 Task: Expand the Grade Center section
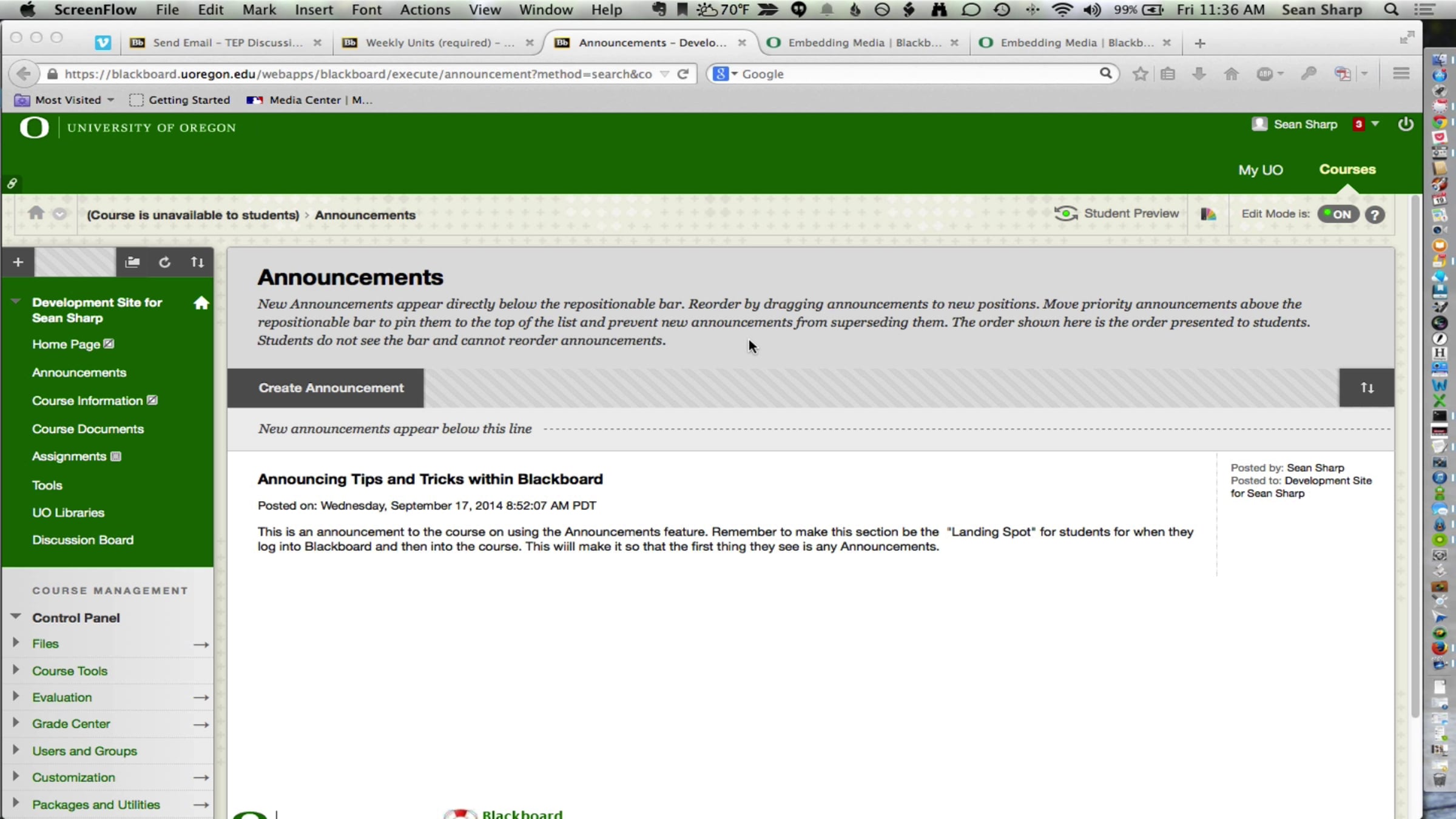point(16,723)
